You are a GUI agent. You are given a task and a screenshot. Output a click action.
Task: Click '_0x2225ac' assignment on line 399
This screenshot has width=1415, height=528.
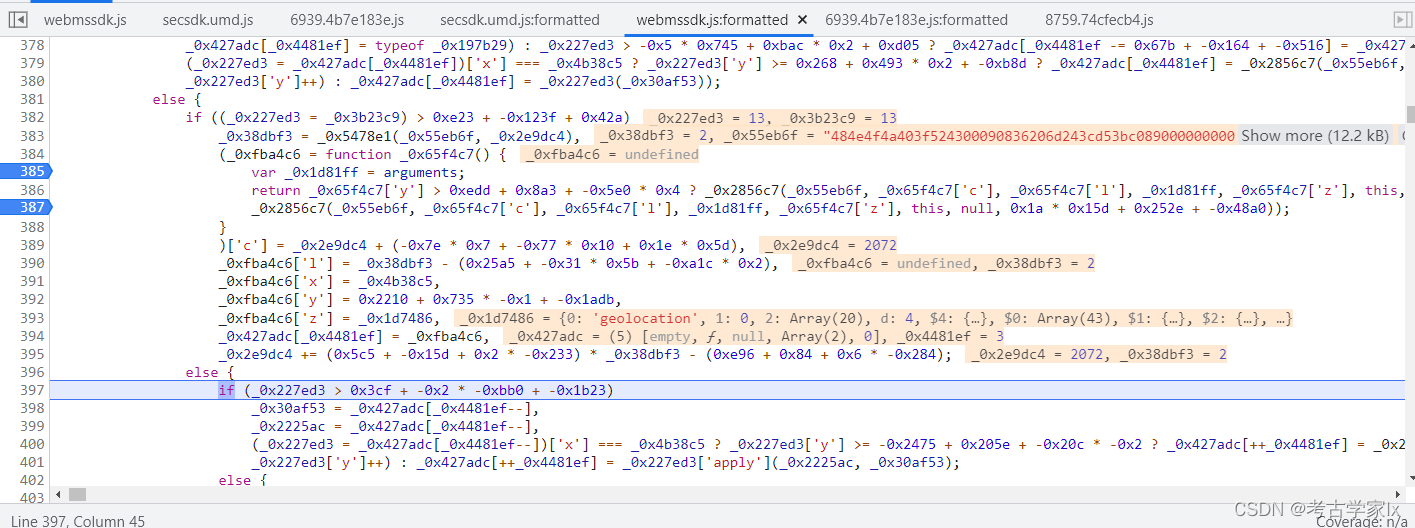pos(395,426)
